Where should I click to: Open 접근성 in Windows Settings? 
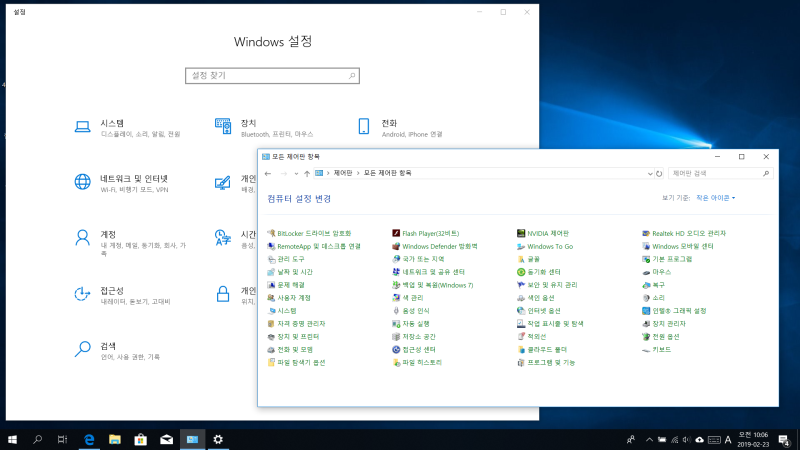pyautogui.click(x=122, y=295)
